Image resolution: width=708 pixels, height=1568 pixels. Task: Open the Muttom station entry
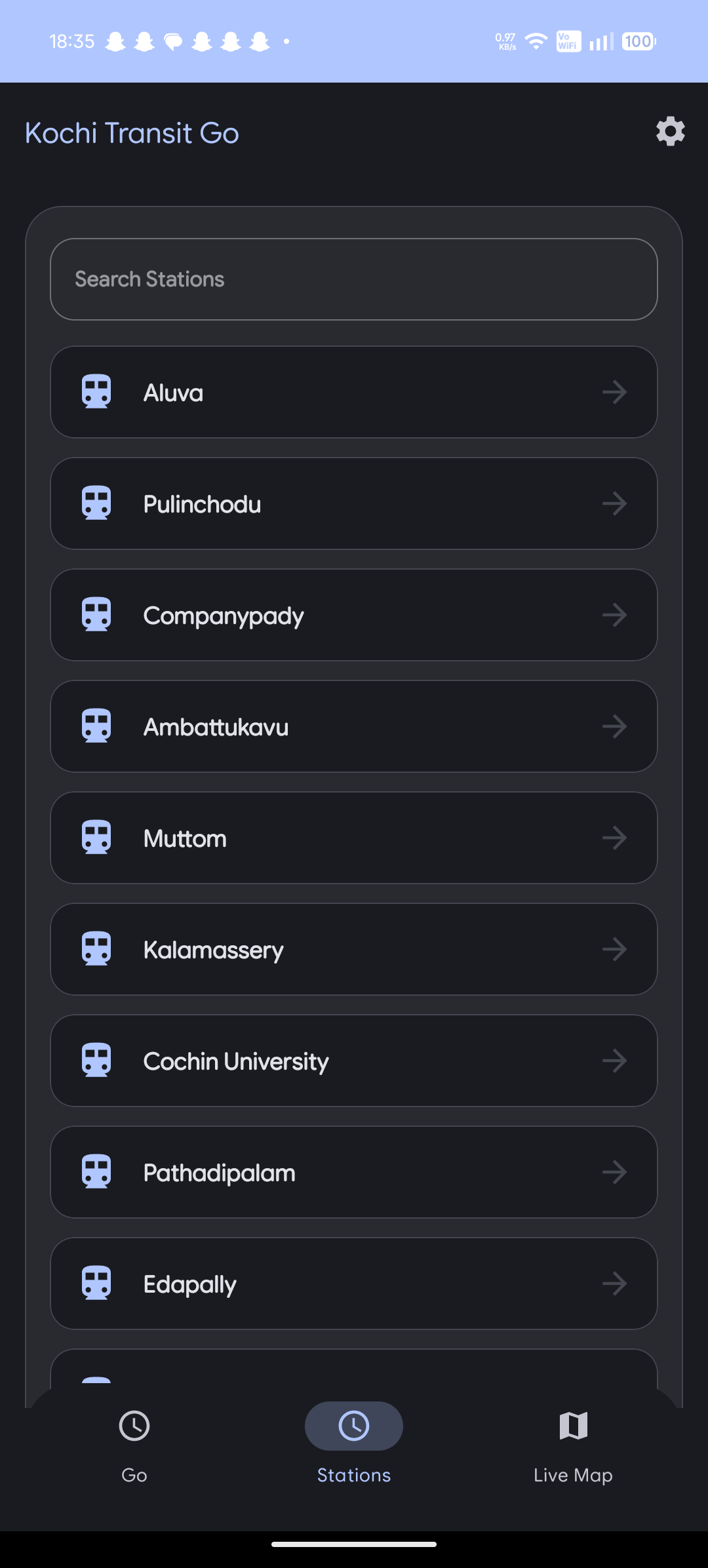point(354,838)
